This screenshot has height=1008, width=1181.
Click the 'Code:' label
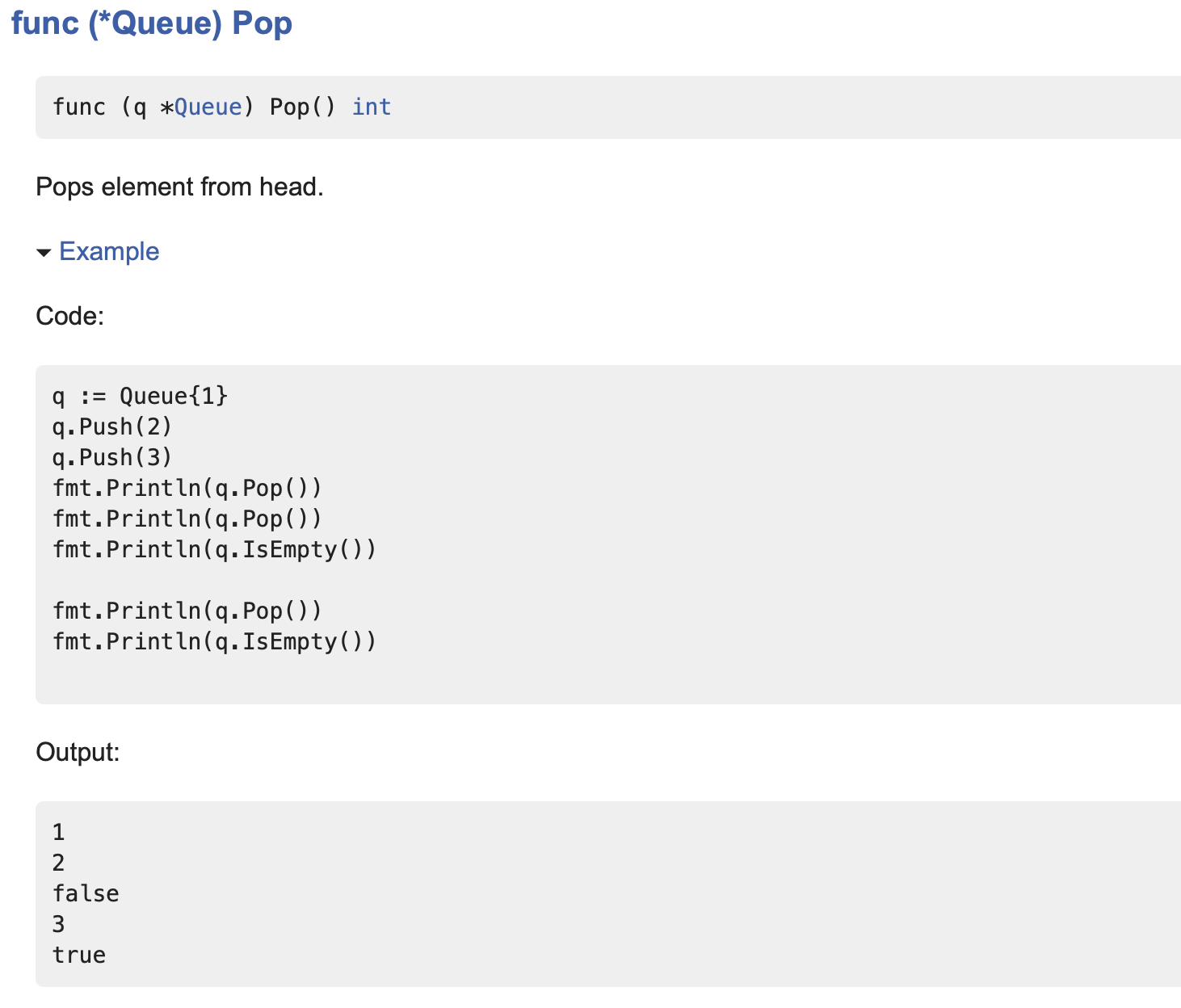tap(69, 316)
